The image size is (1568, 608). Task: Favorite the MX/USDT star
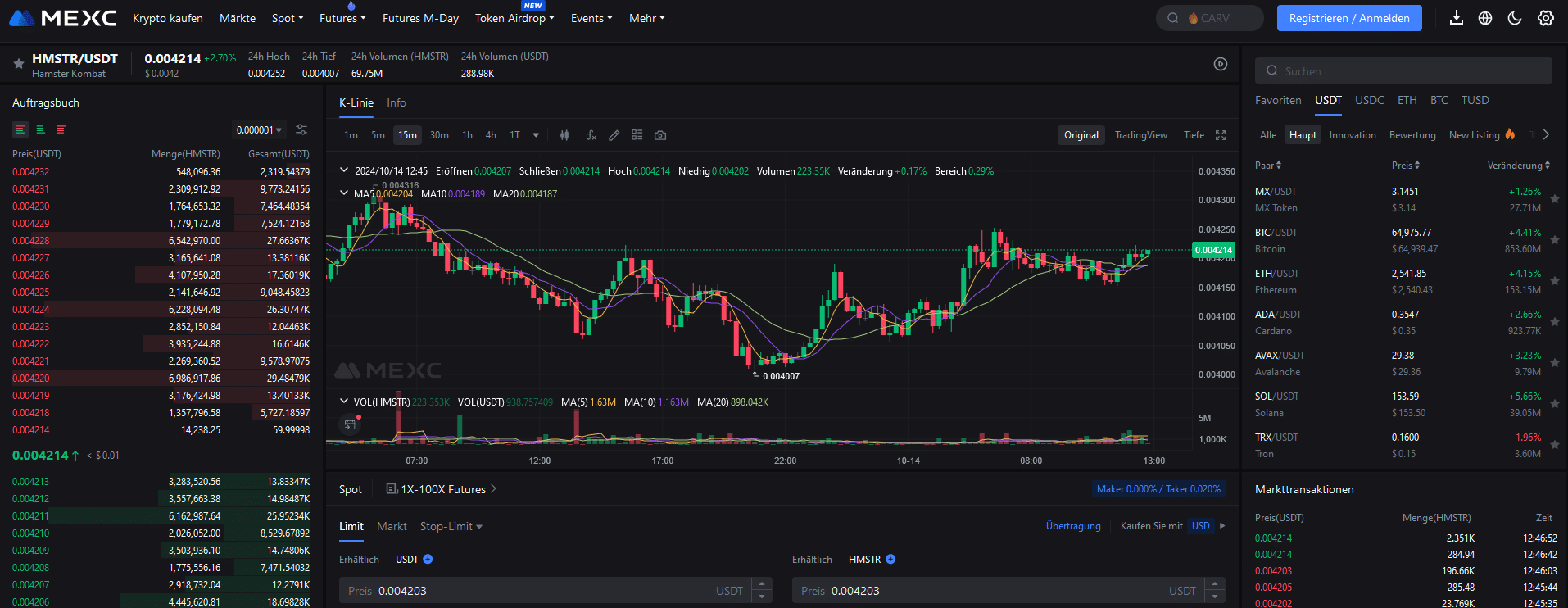click(x=1555, y=199)
